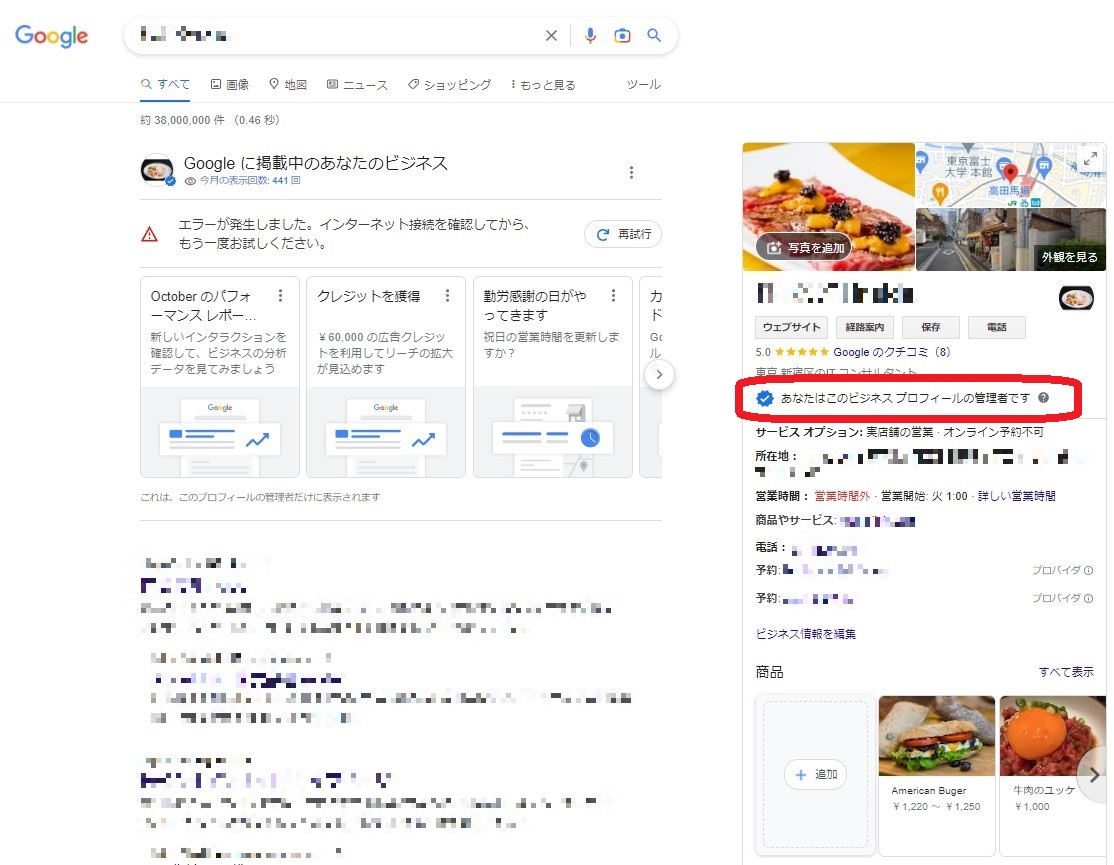Click 写真を追加 on the food photo
The width and height of the screenshot is (1114, 865).
pos(804,248)
